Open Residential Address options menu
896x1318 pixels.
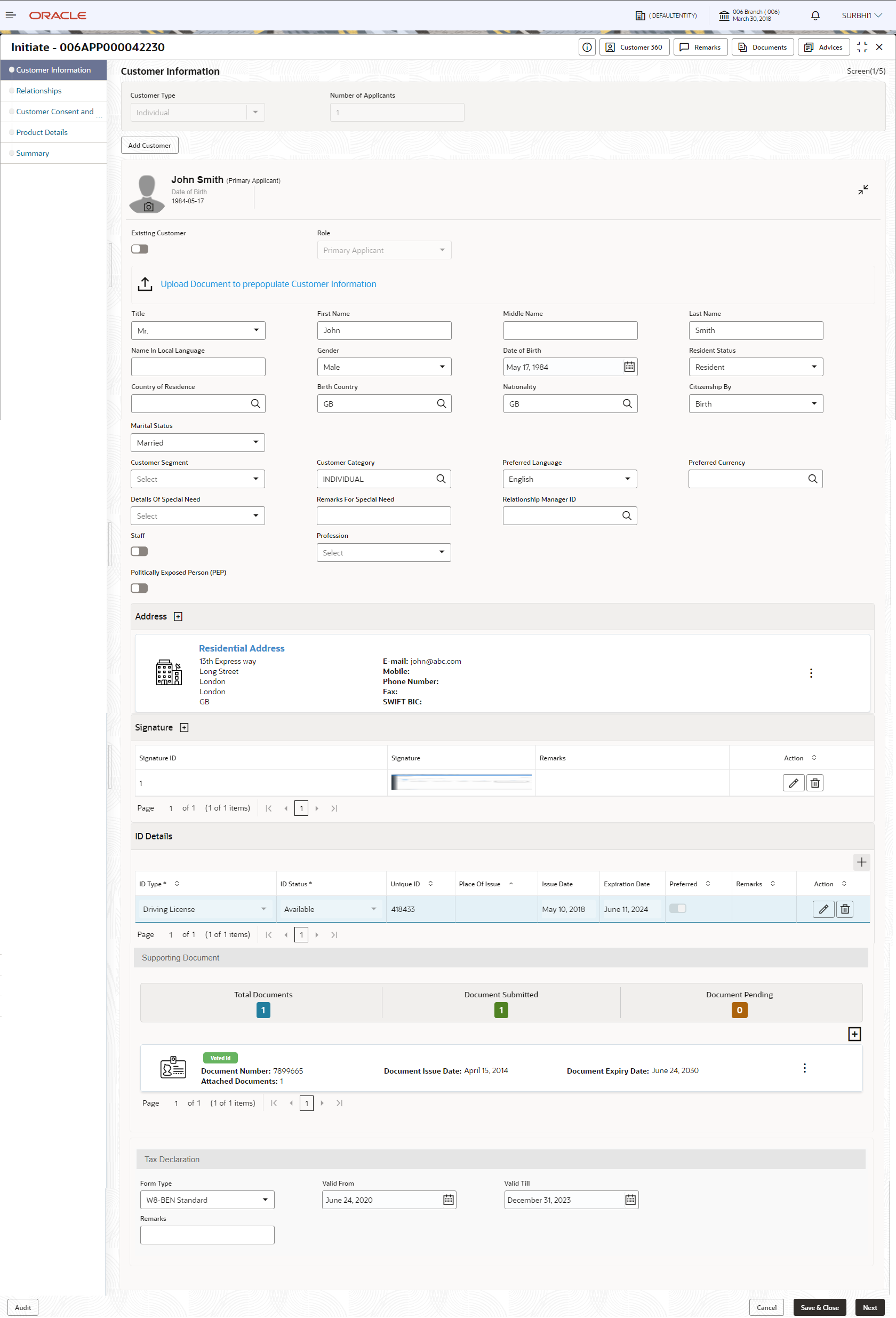coord(811,673)
